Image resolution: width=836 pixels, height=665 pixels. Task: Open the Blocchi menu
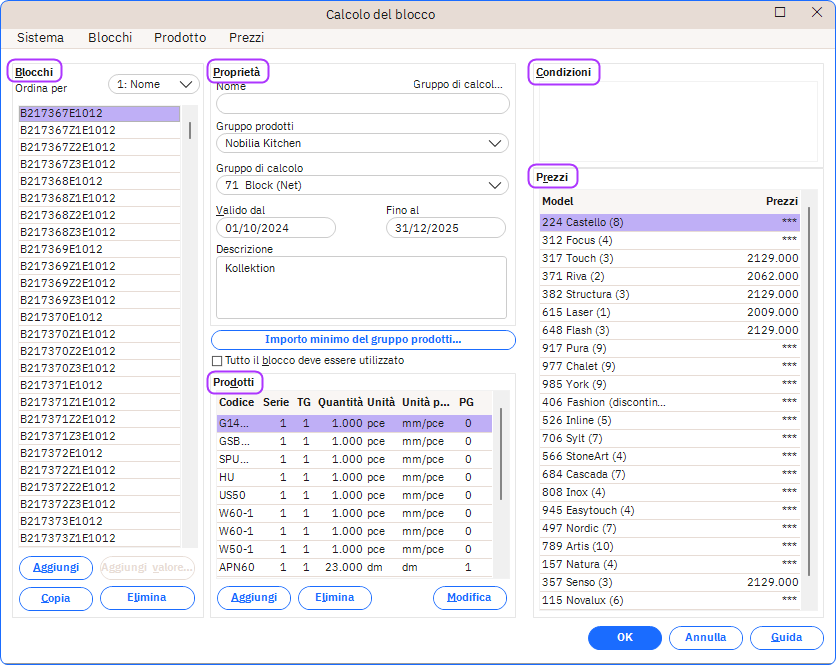pos(110,37)
